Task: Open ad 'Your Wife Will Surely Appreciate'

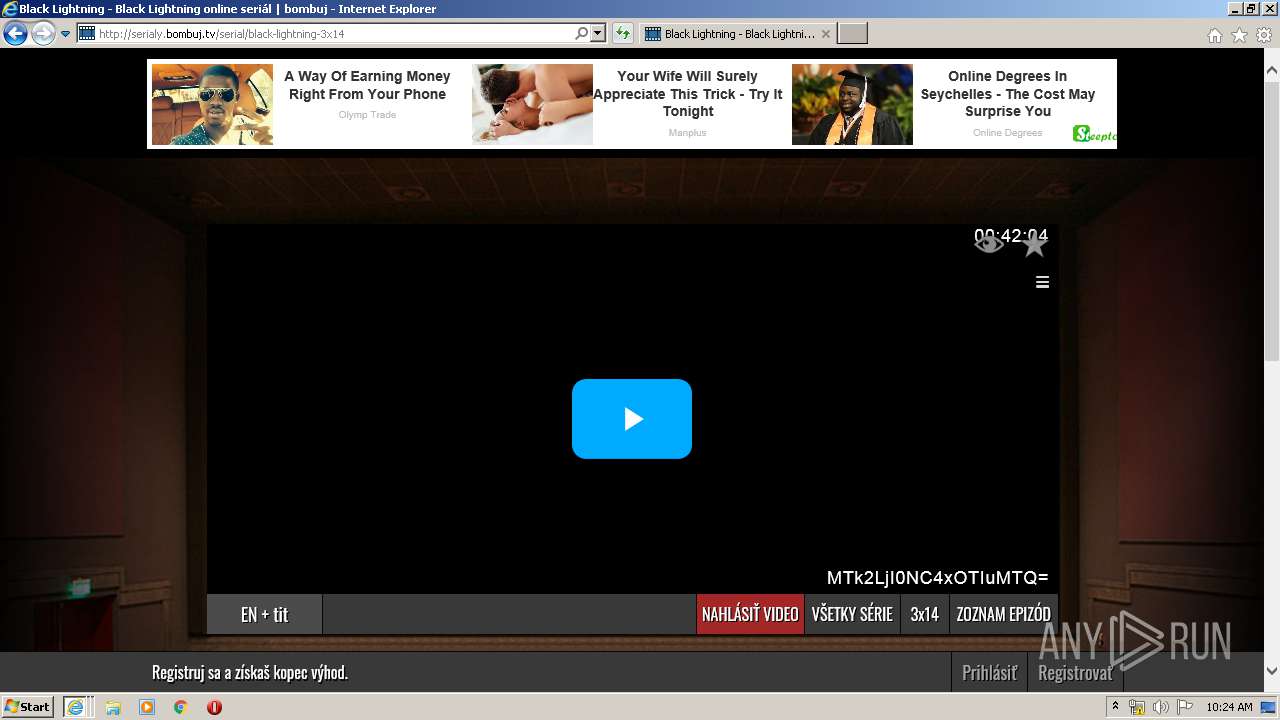Action: [688, 94]
